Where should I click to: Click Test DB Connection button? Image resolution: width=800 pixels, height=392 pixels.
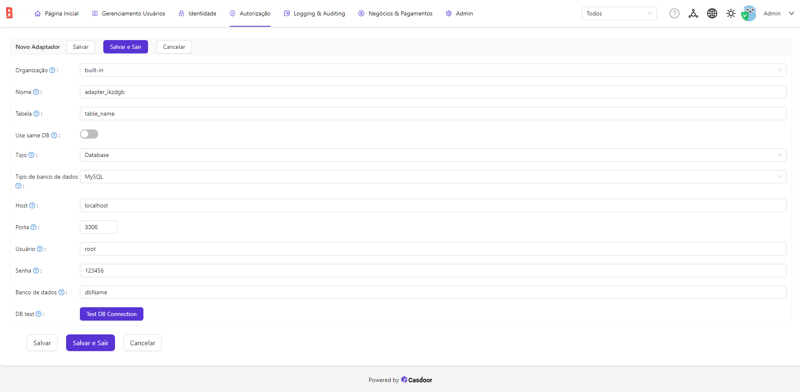point(112,314)
